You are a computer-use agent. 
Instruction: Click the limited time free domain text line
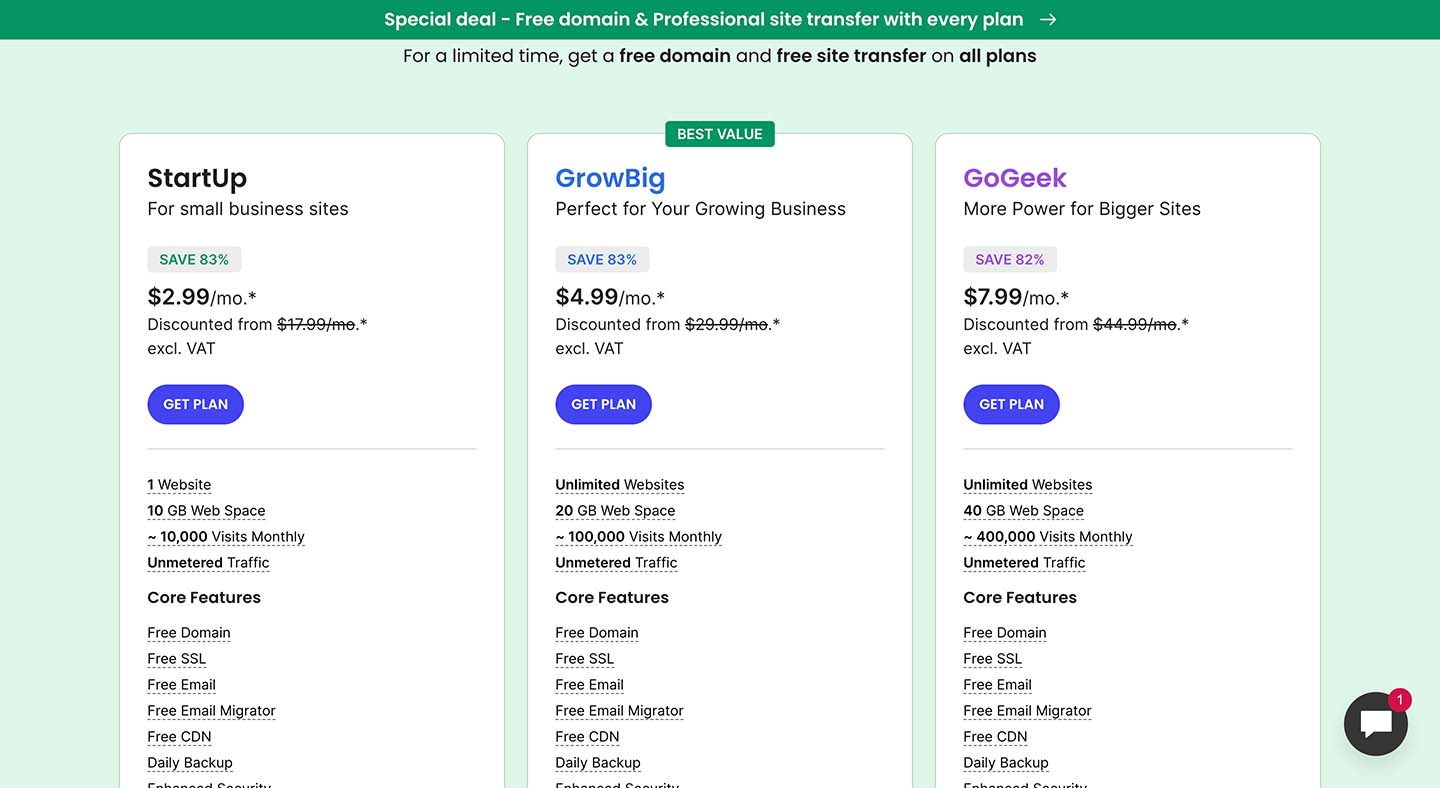tap(720, 56)
